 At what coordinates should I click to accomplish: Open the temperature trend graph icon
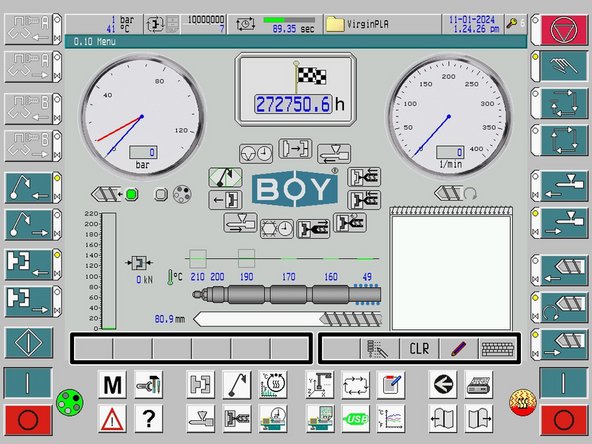click(x=391, y=419)
